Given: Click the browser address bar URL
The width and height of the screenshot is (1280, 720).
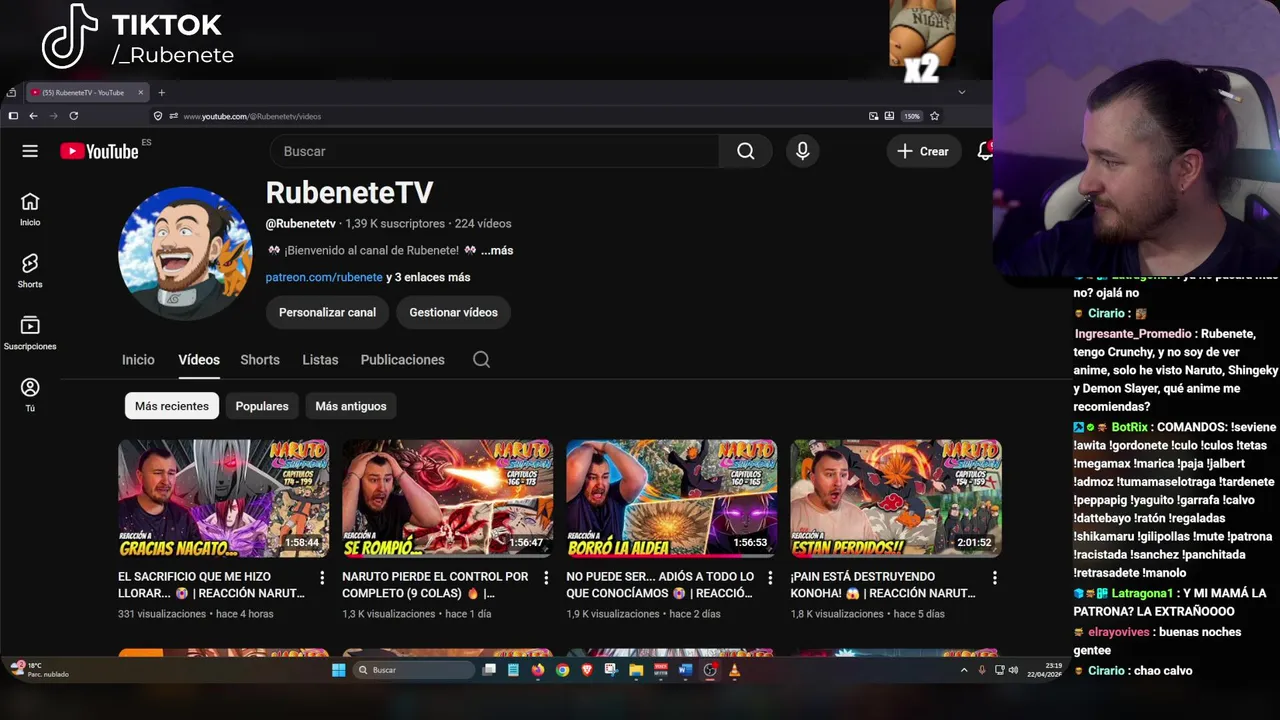Looking at the screenshot, I should click(251, 116).
